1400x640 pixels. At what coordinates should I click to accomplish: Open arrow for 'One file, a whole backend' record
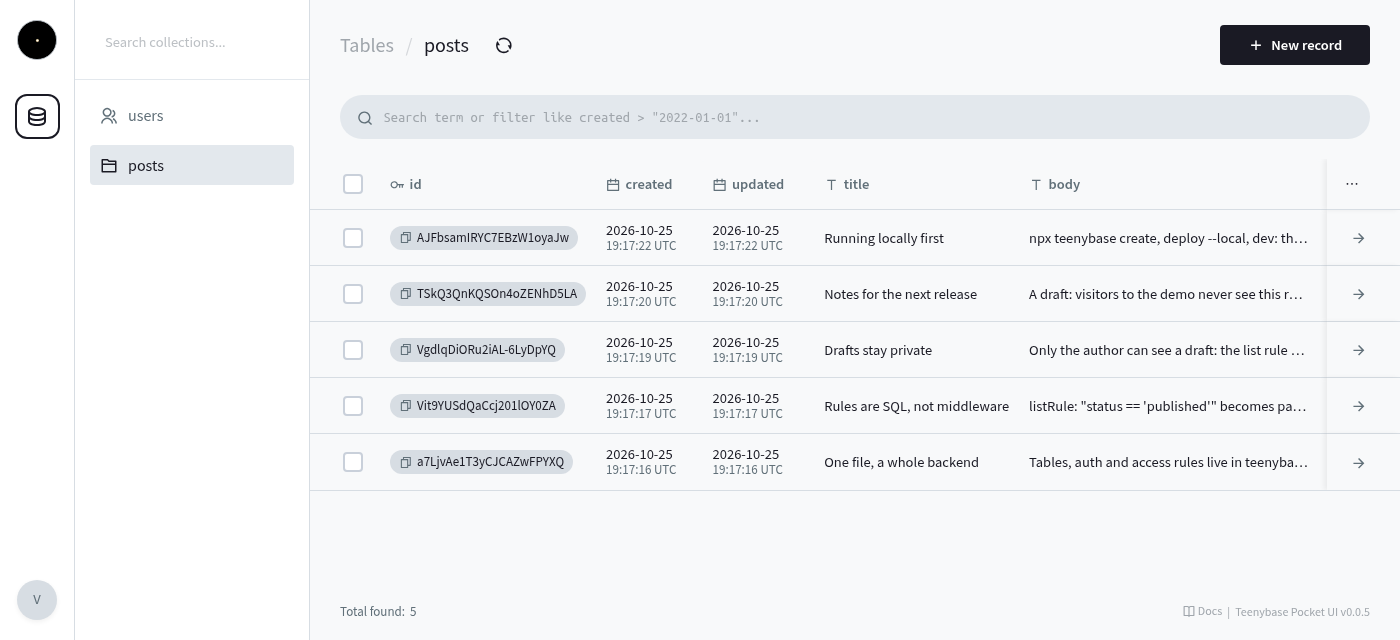point(1358,462)
